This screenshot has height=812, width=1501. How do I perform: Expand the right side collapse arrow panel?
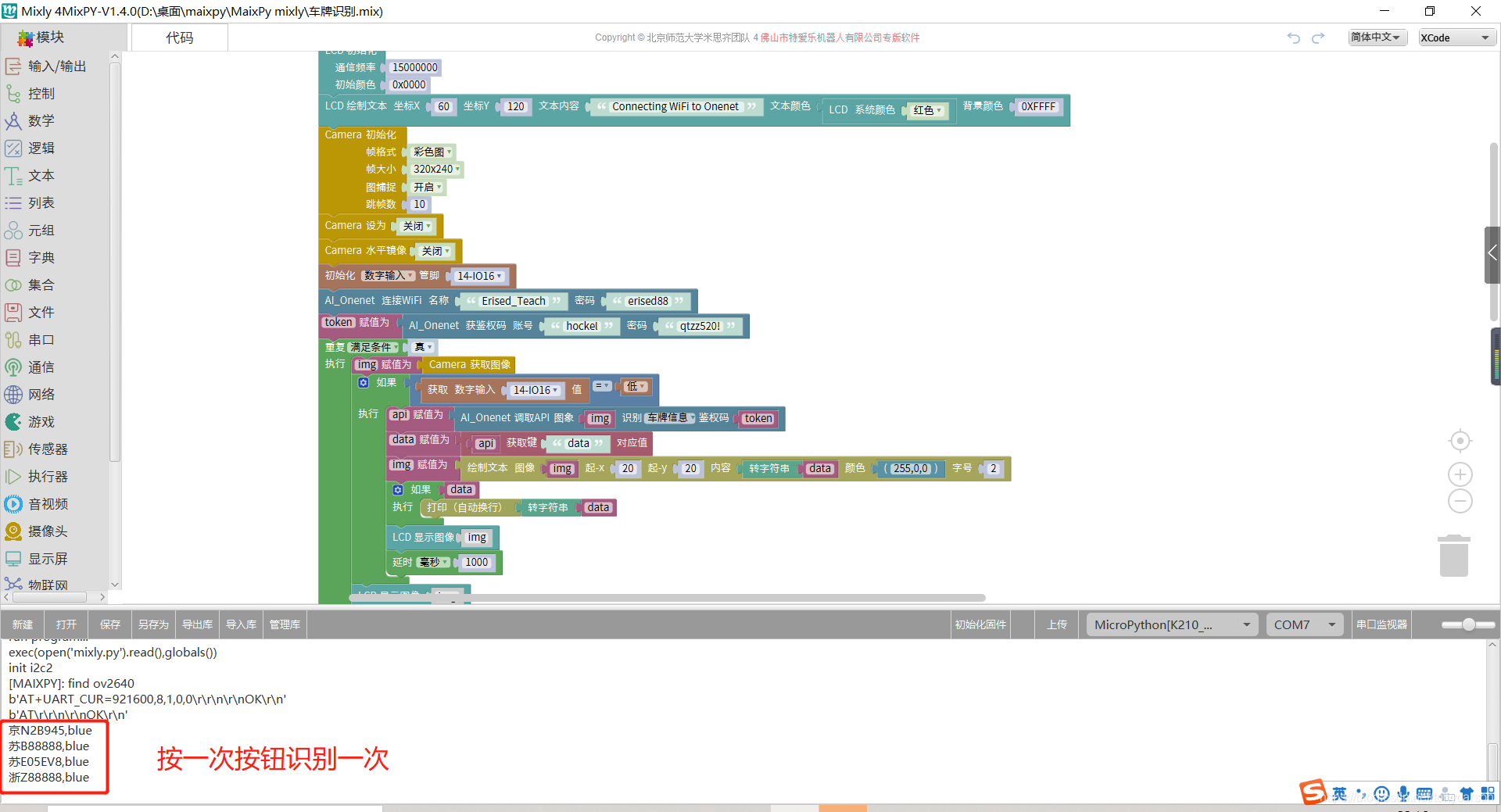click(1492, 254)
